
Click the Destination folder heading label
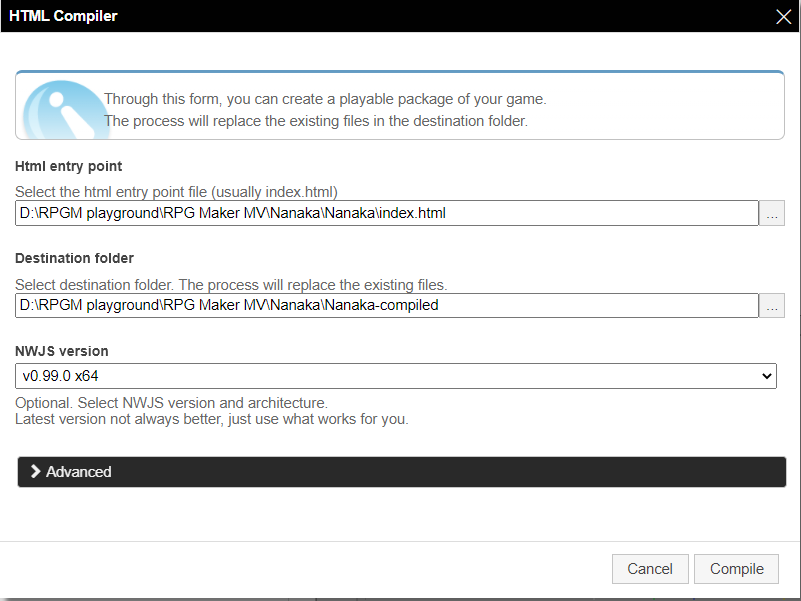(74, 258)
